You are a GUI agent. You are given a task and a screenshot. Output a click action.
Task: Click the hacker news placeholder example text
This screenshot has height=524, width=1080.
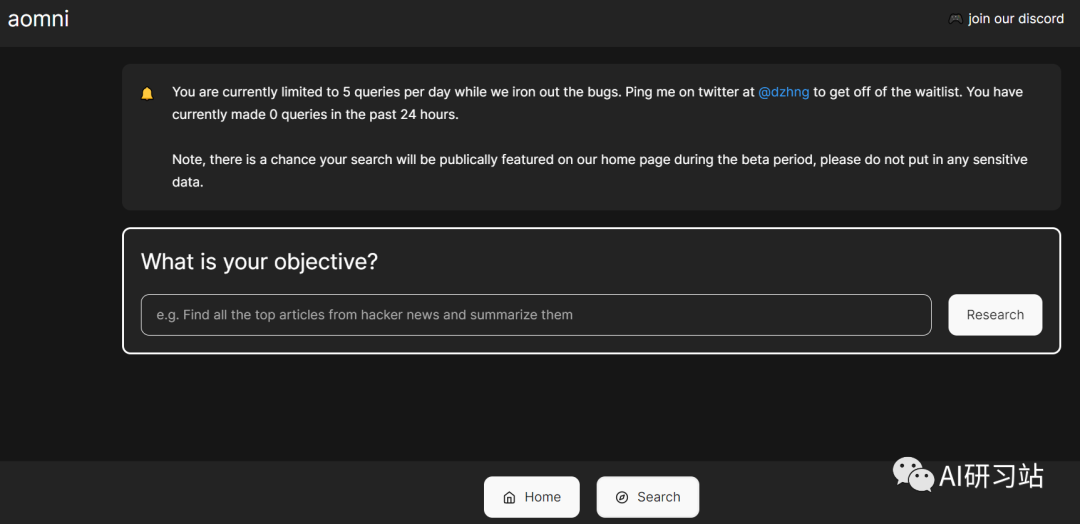(x=364, y=315)
